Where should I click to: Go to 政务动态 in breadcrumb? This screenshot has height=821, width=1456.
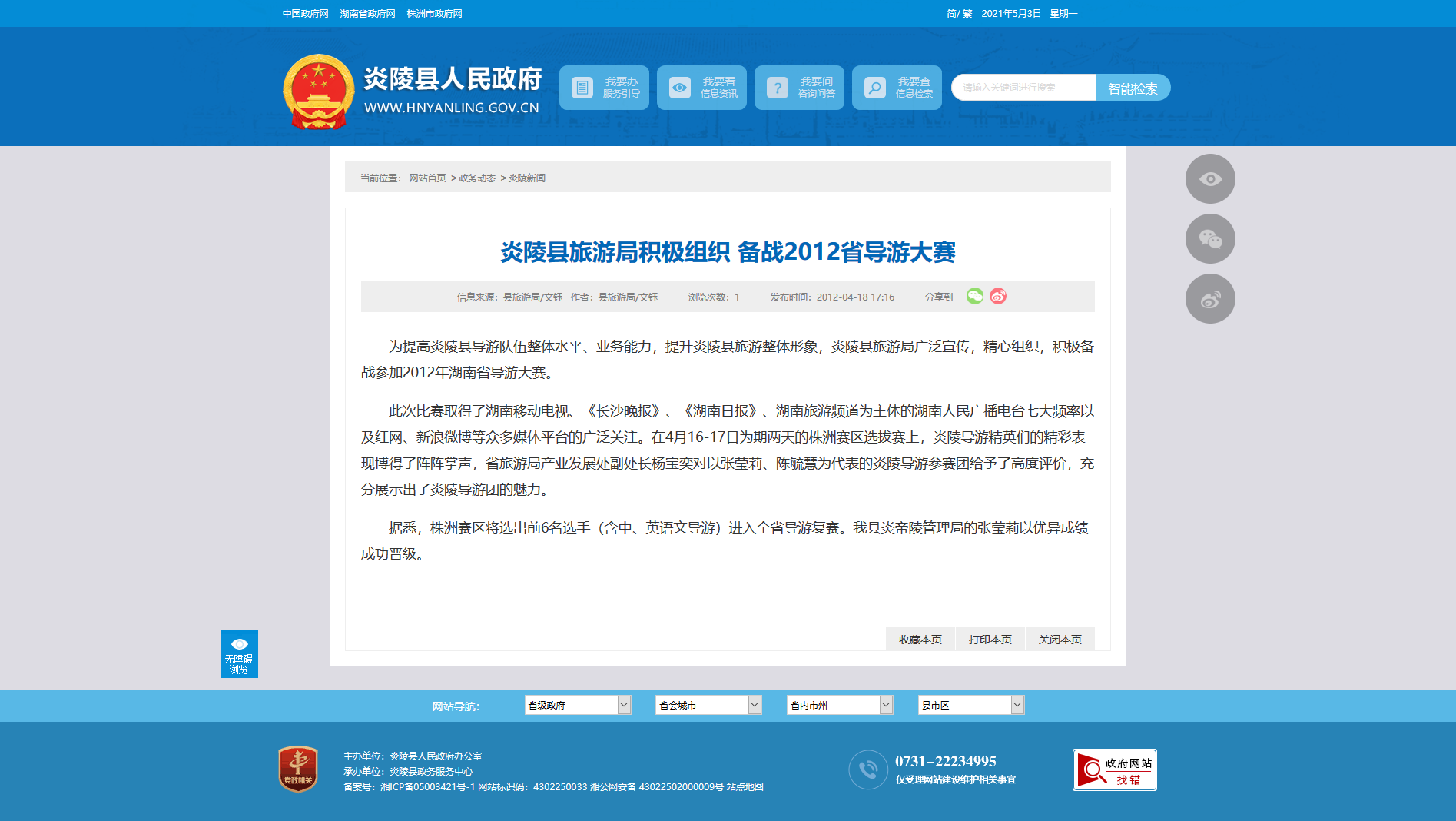click(477, 178)
